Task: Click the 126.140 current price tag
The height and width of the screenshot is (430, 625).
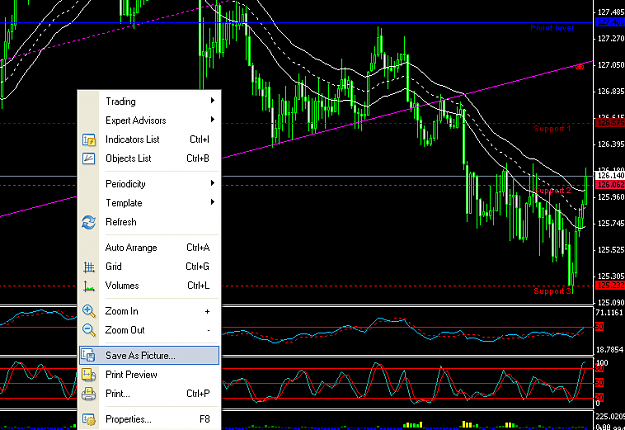Action: click(x=610, y=175)
